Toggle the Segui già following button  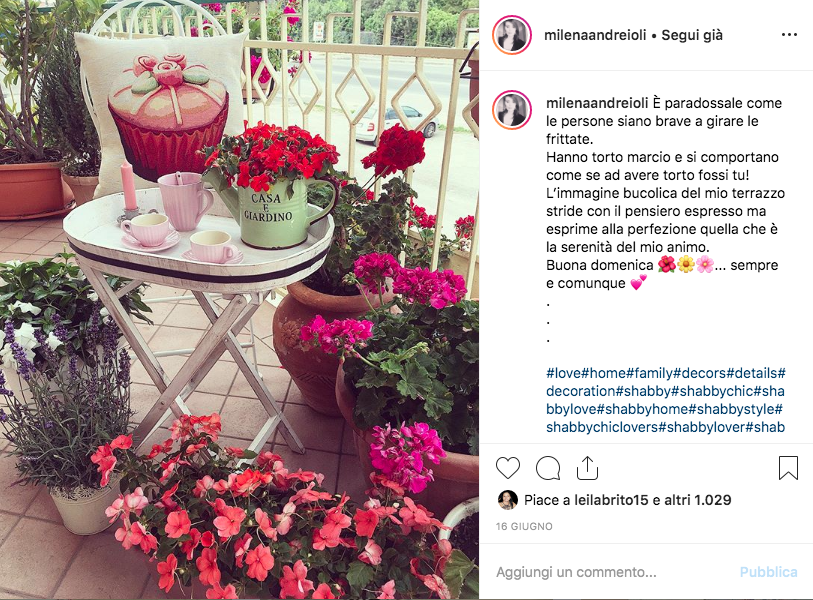click(x=692, y=35)
